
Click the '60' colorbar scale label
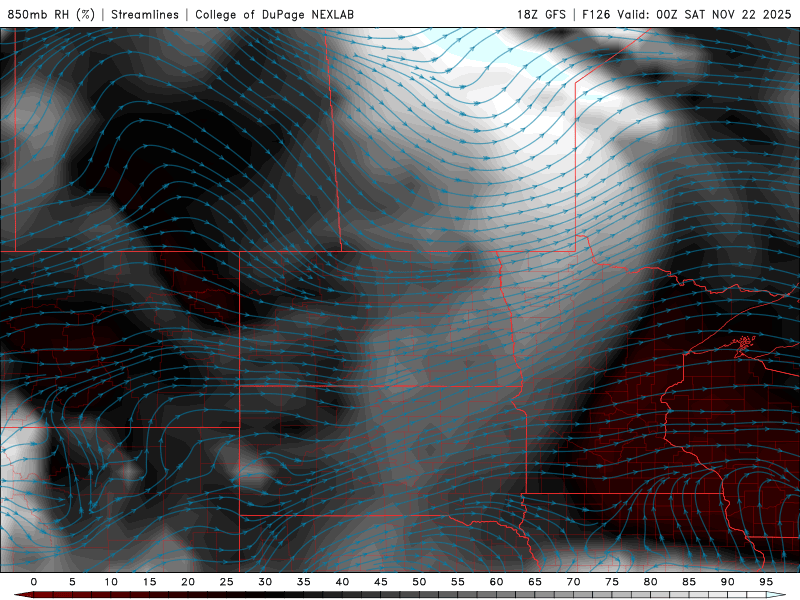496,582
